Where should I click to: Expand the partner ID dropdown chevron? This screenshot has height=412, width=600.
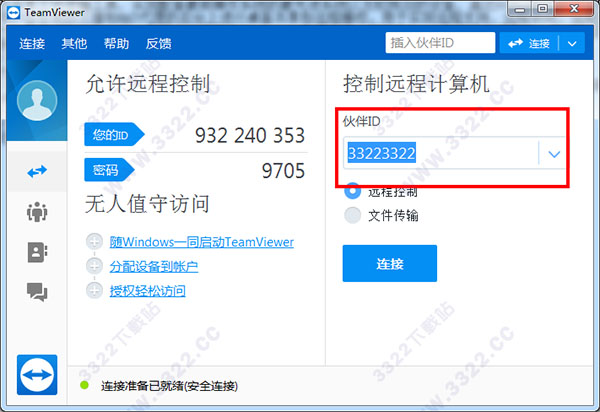[x=554, y=154]
